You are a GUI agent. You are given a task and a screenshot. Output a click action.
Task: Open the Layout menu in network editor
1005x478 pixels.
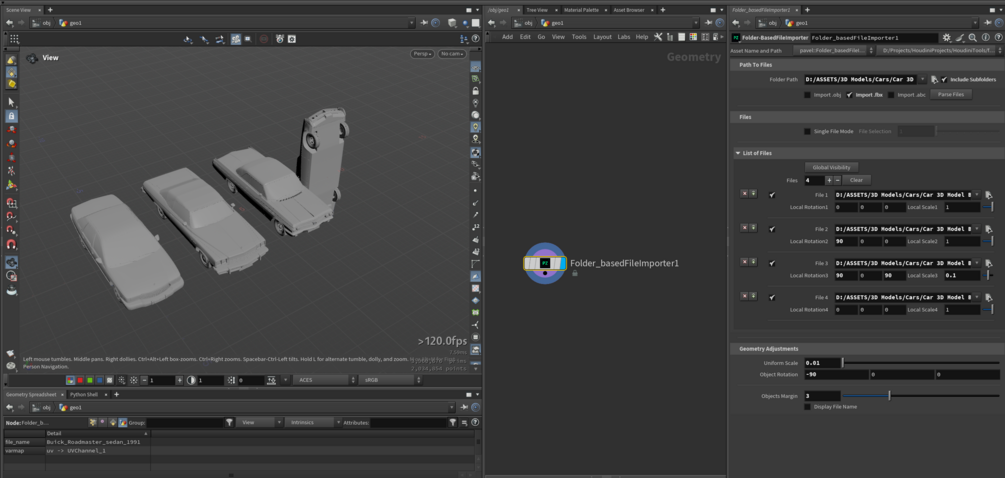pyautogui.click(x=602, y=37)
